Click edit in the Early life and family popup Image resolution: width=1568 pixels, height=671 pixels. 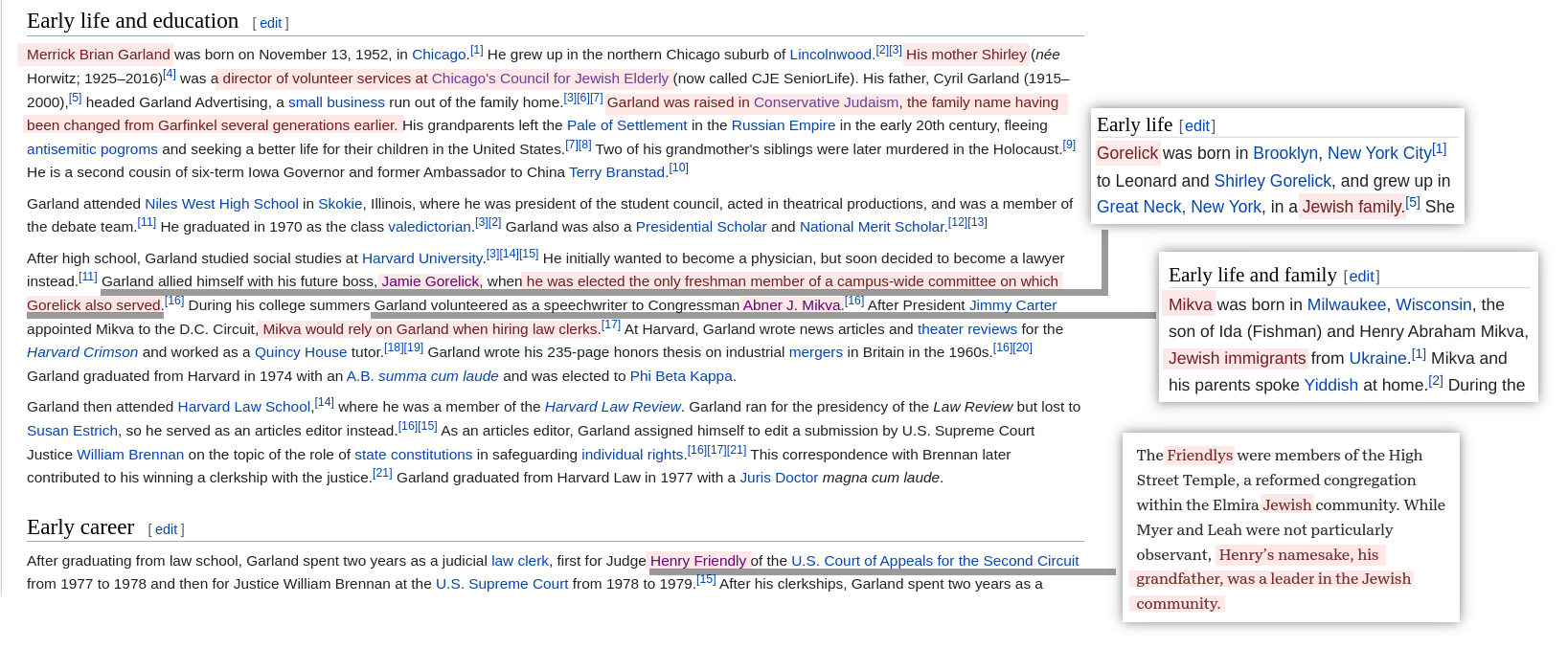1361,277
